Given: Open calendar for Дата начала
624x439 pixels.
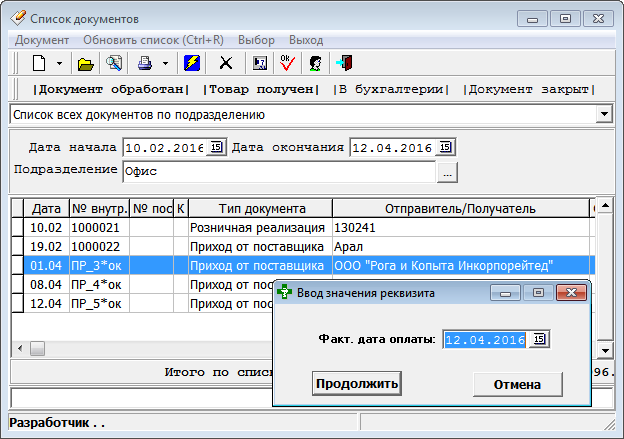Looking at the screenshot, I should [x=216, y=147].
